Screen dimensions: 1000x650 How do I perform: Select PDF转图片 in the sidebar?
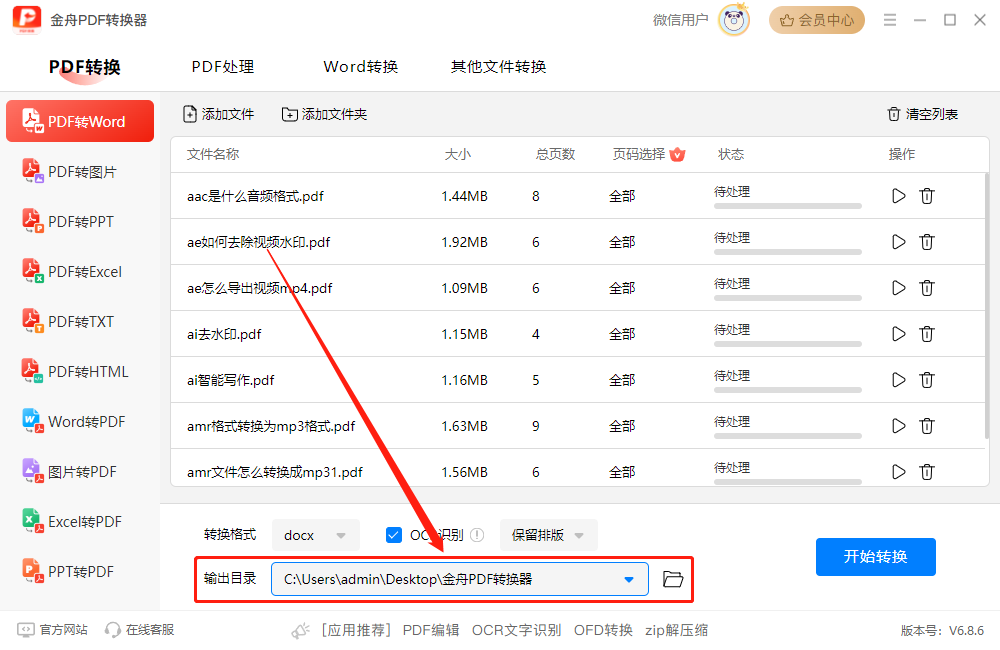80,171
